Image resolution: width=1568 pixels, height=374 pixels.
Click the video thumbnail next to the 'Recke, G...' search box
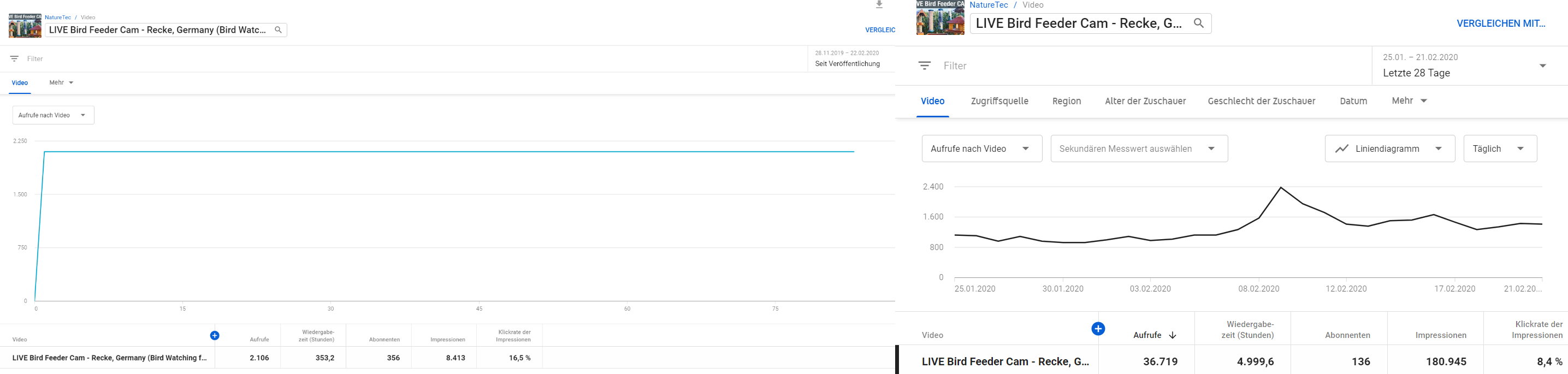pos(940,18)
